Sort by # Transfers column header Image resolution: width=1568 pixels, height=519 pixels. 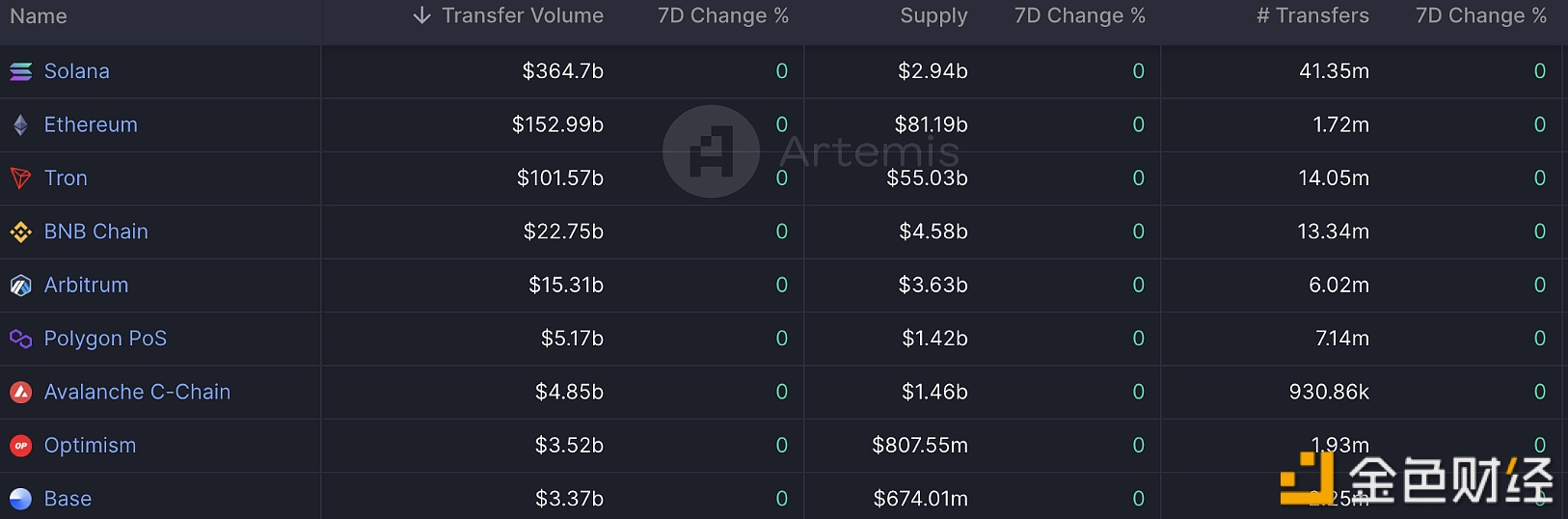[1312, 15]
